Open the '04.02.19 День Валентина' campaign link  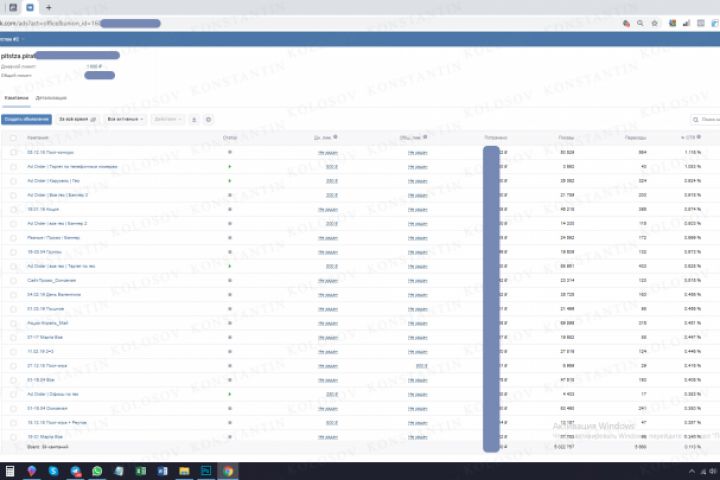coord(54,294)
